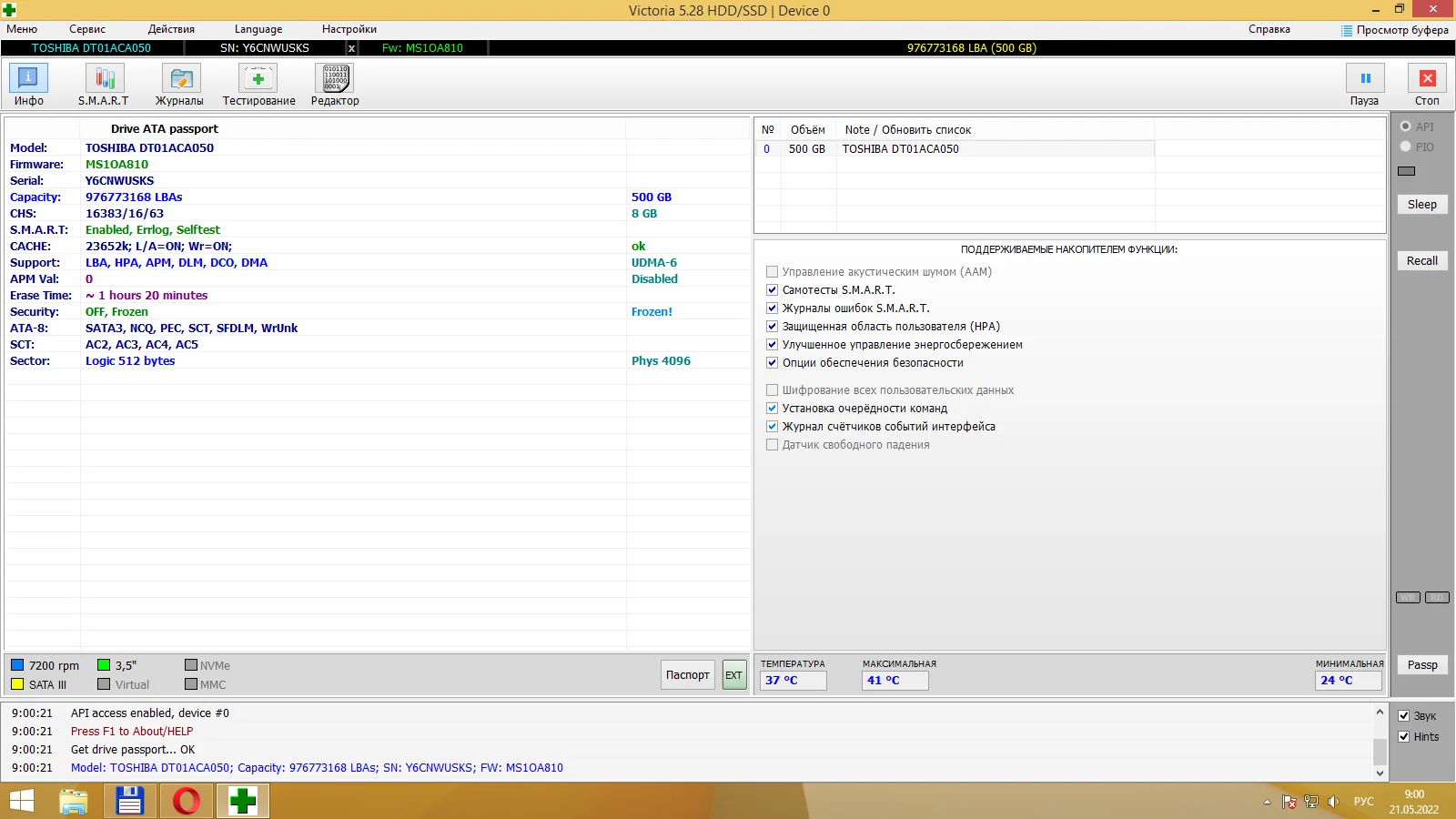
Task: Open the Сервис menu
Action: pyautogui.click(x=87, y=29)
